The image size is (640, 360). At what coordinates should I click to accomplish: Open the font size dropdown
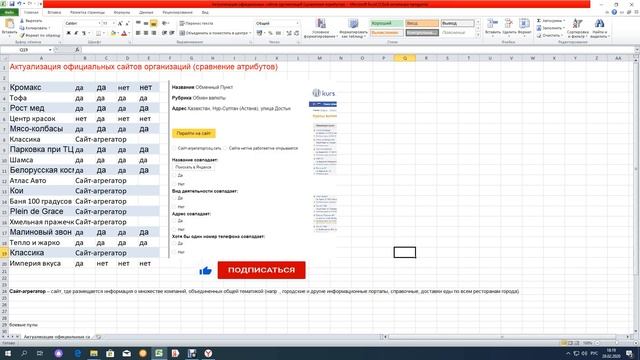click(x=113, y=24)
